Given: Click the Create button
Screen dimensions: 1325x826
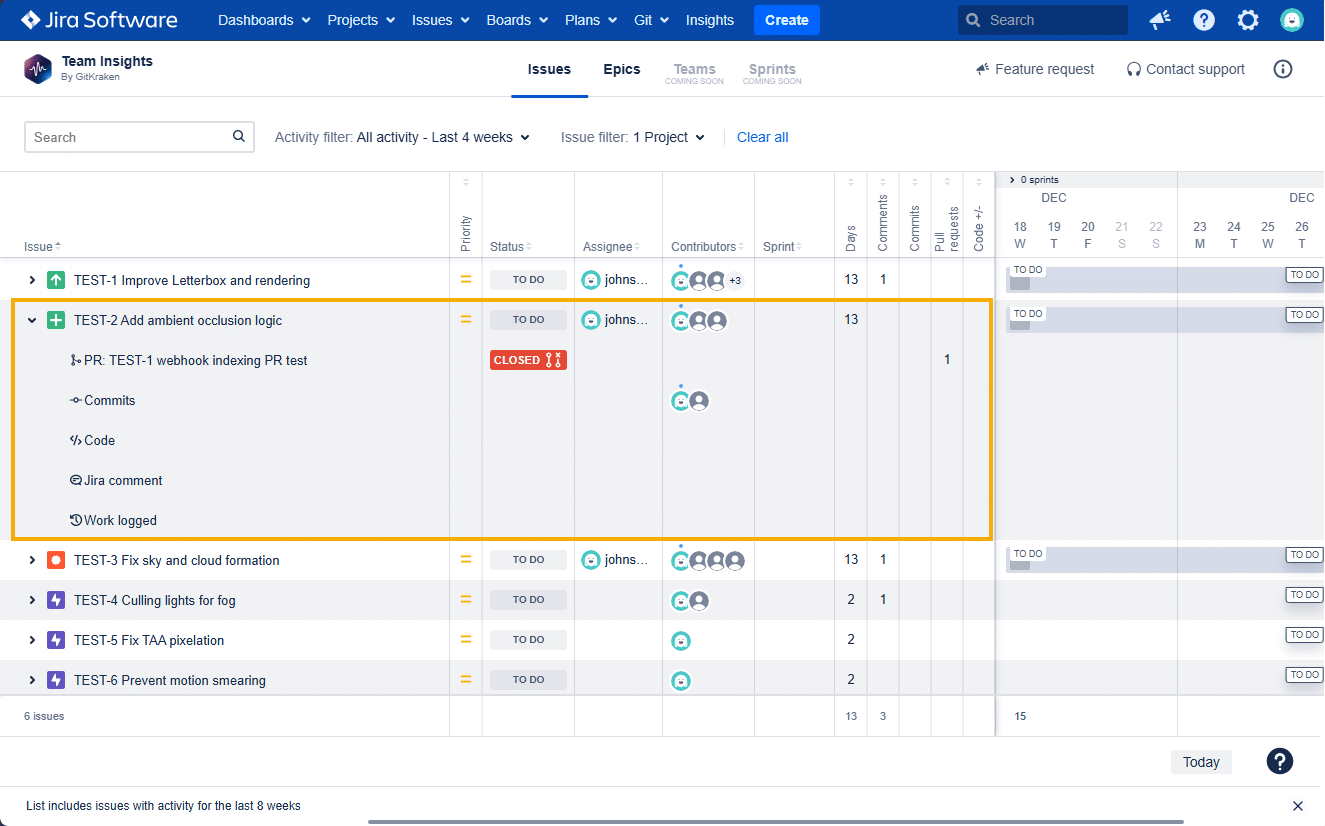Looking at the screenshot, I should pos(787,20).
